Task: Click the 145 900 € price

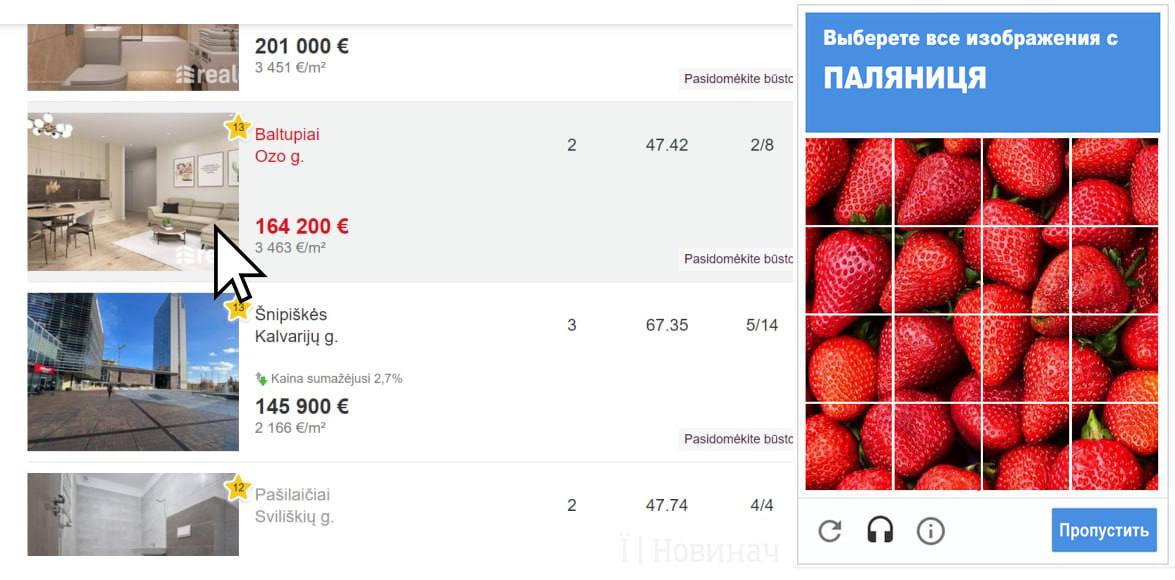Action: click(x=301, y=407)
